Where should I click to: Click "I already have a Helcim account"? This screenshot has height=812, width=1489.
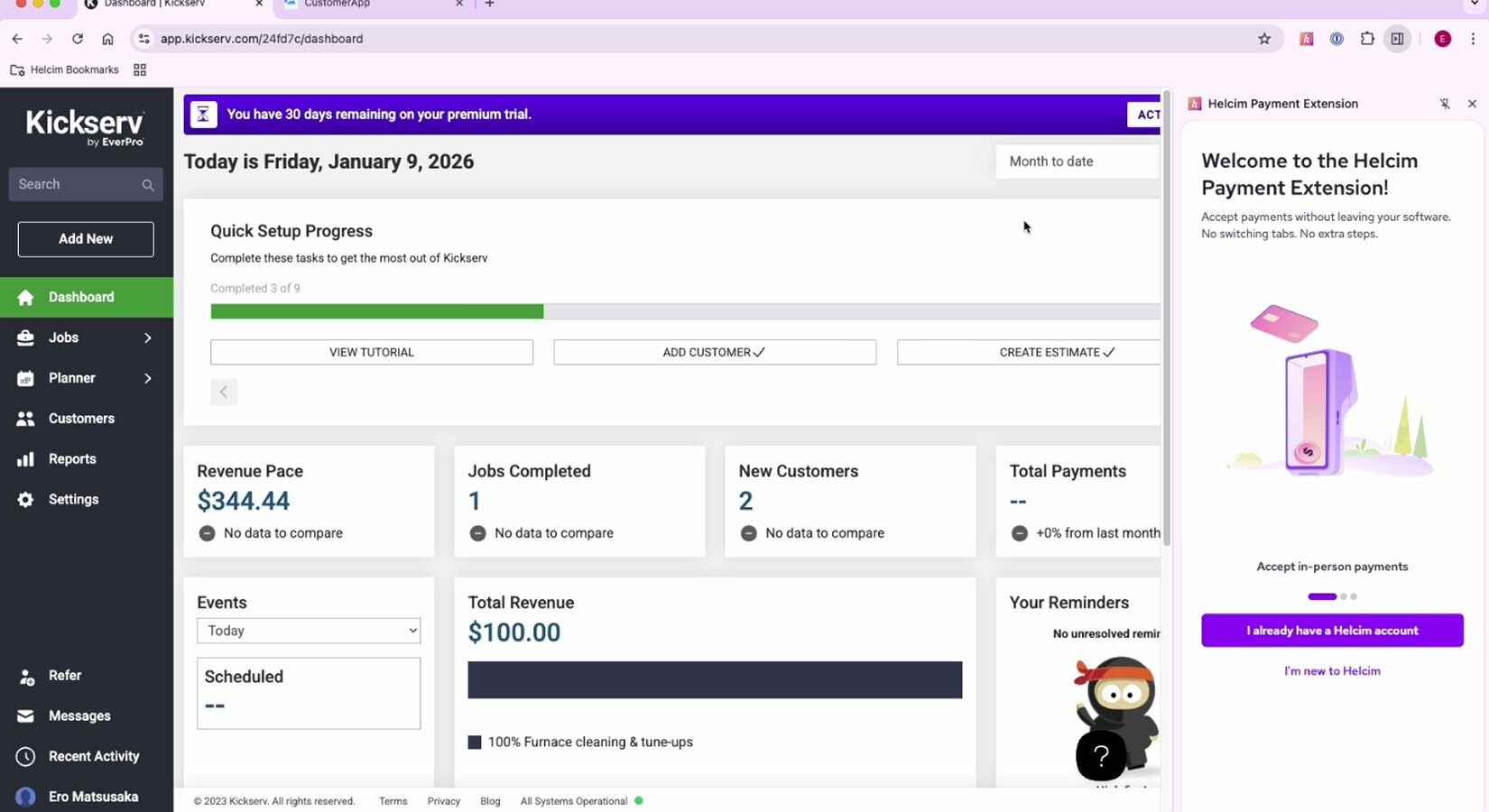(1332, 631)
